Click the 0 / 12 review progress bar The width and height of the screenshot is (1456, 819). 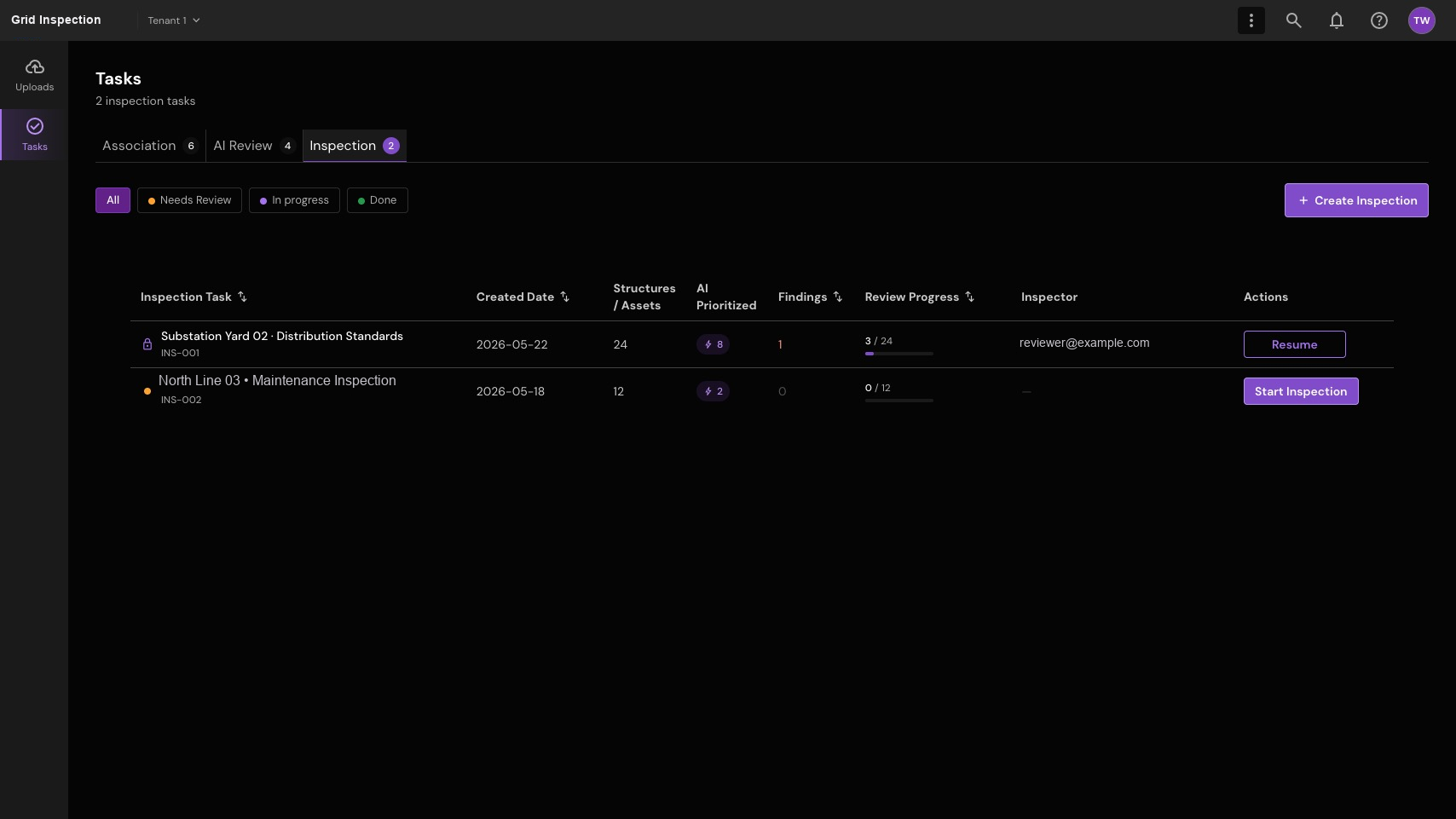coord(899,400)
